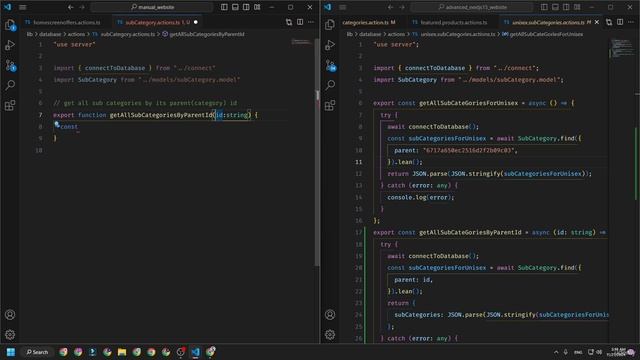The width and height of the screenshot is (640, 360).
Task: Go forward in manual_website window
Action: pos(82,7)
